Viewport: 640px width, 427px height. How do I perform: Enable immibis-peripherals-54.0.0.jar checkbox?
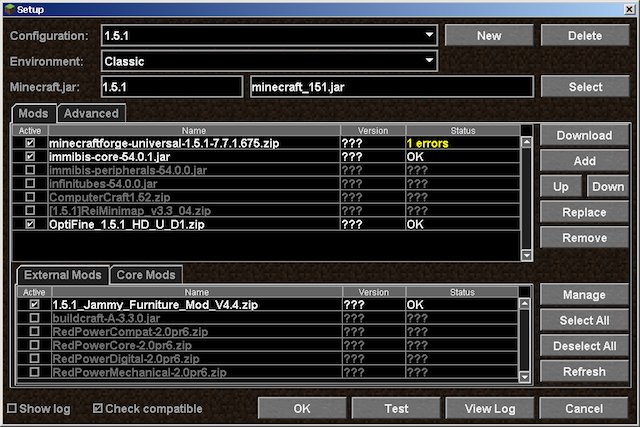(x=30, y=170)
